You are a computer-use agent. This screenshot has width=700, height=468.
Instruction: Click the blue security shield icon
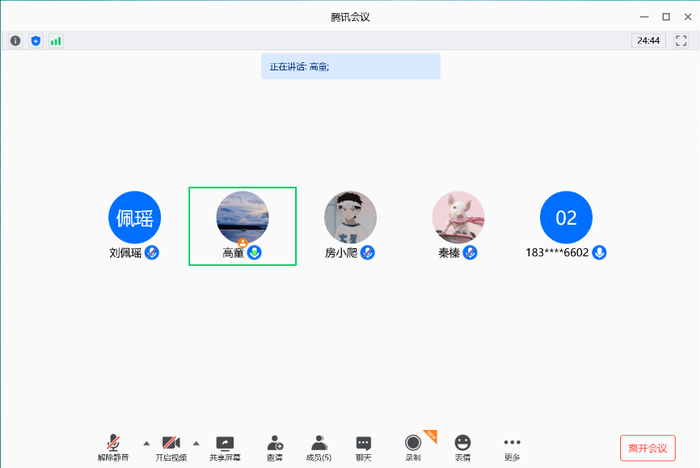point(36,41)
